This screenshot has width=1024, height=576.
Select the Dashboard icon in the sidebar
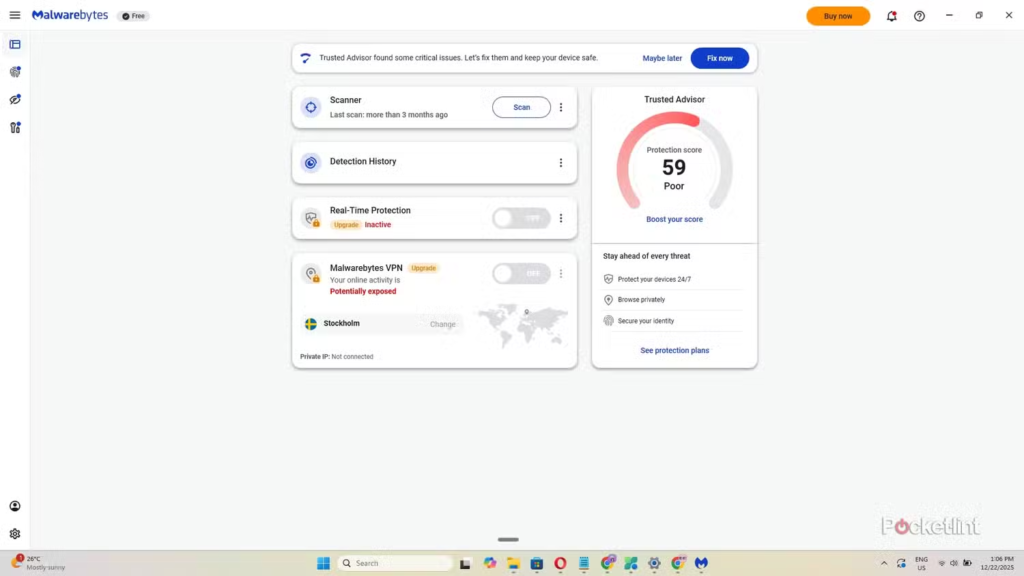pos(15,44)
